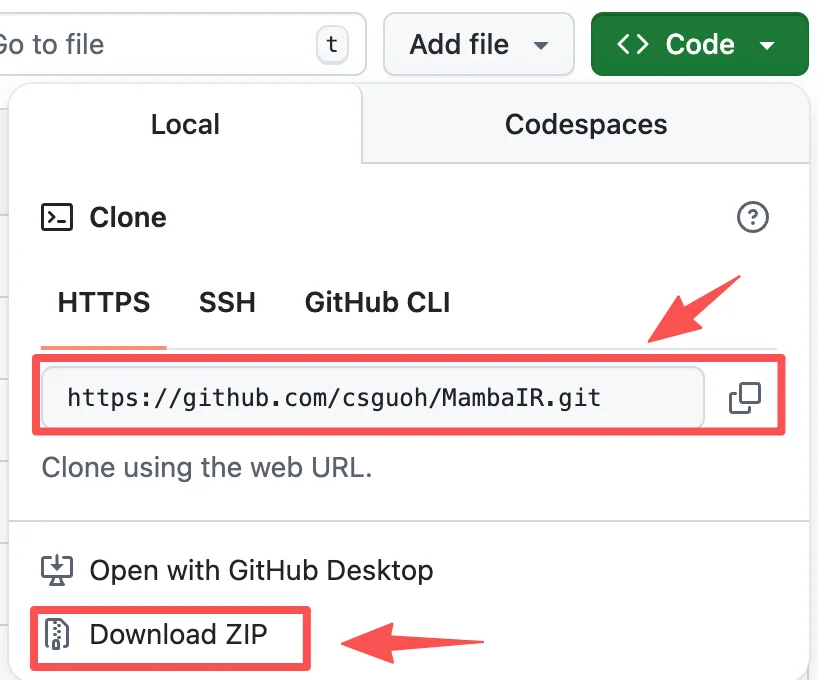
Task: Select the Local tab
Action: pos(185,124)
